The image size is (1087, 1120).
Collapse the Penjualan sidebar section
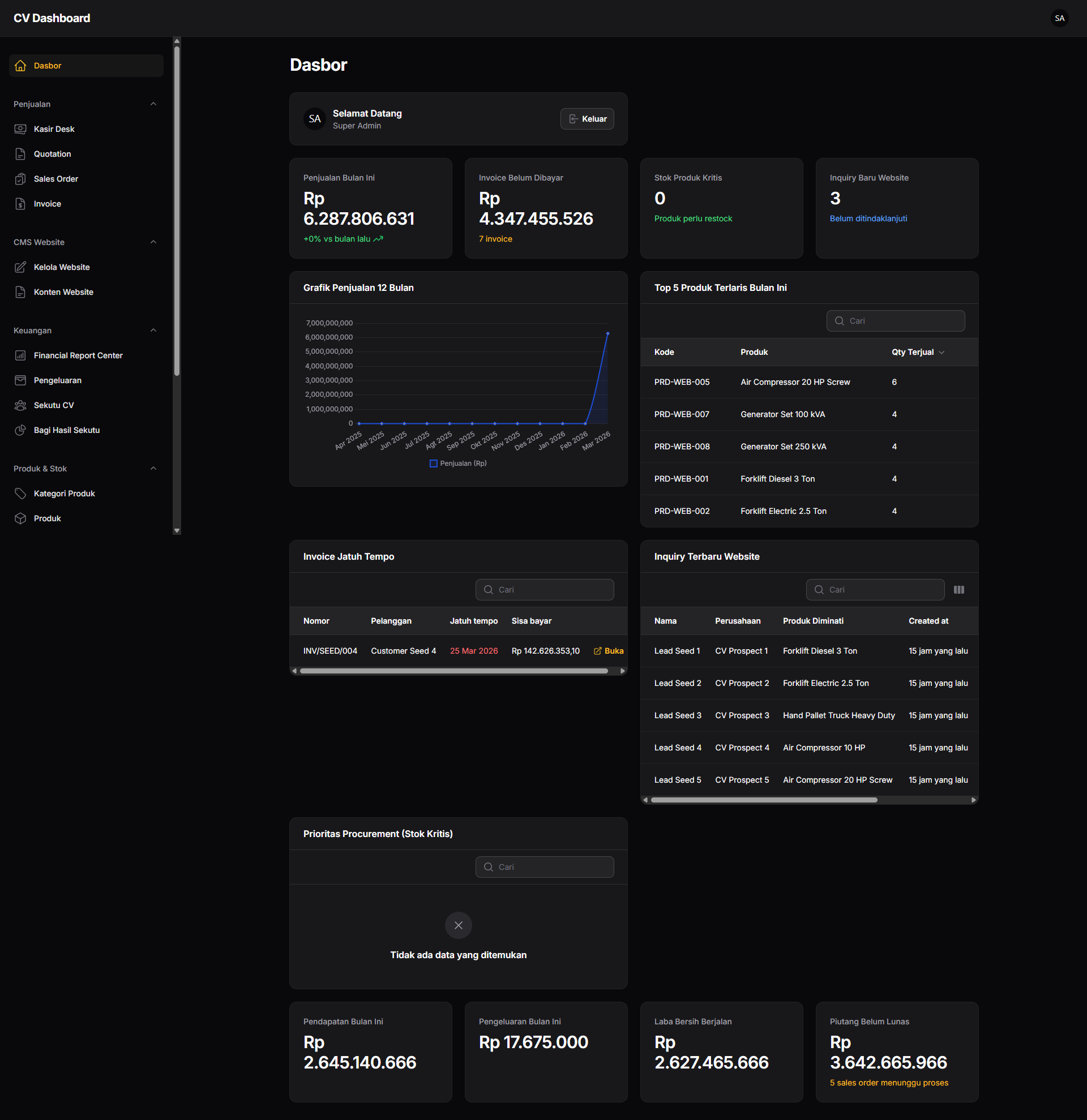pos(153,104)
